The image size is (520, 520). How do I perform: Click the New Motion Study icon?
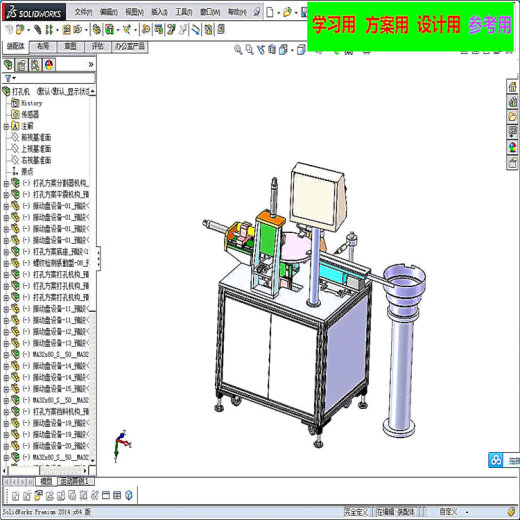pyautogui.click(x=146, y=30)
